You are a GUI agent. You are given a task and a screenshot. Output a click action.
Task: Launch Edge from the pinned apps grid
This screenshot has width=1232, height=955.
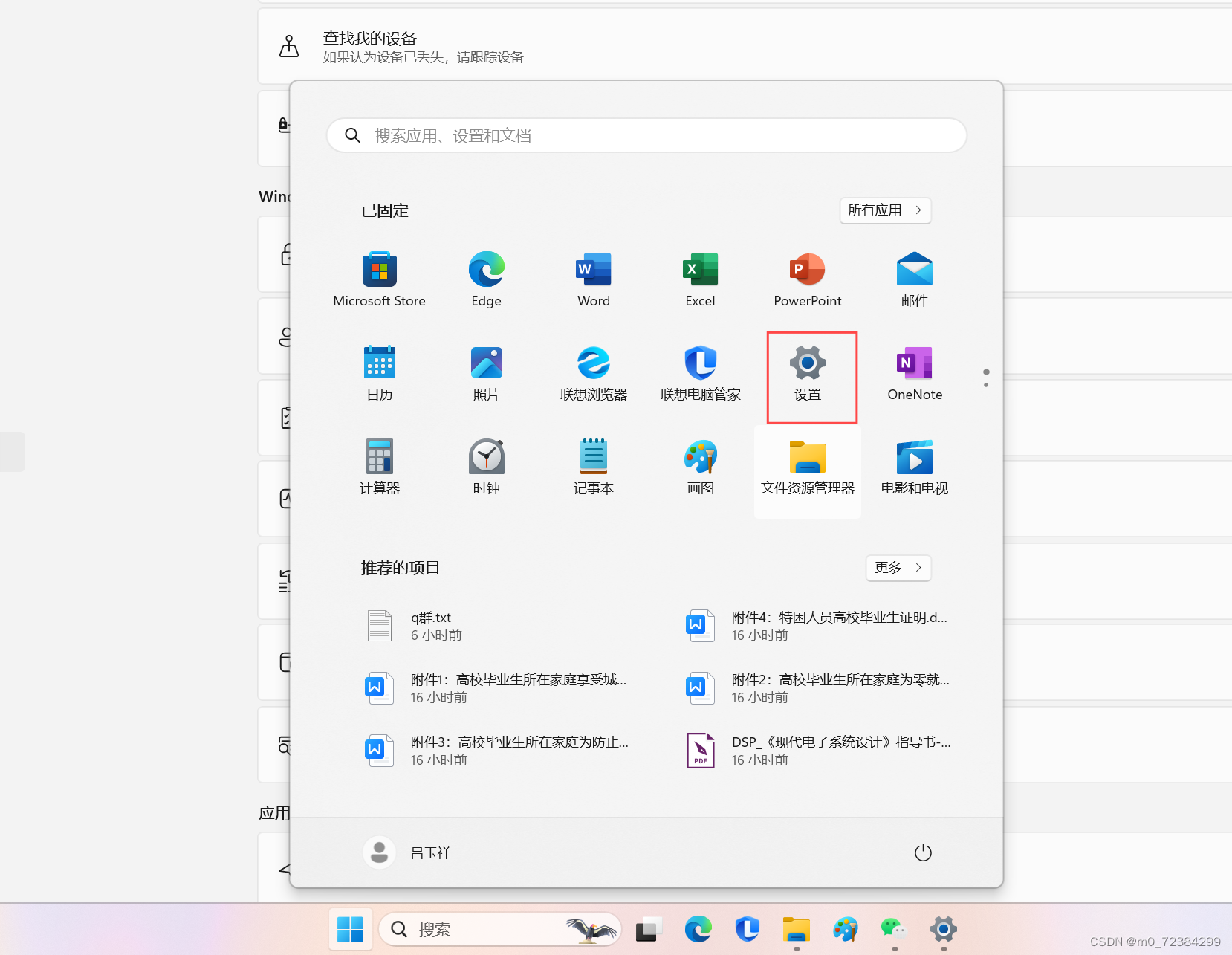pyautogui.click(x=486, y=280)
